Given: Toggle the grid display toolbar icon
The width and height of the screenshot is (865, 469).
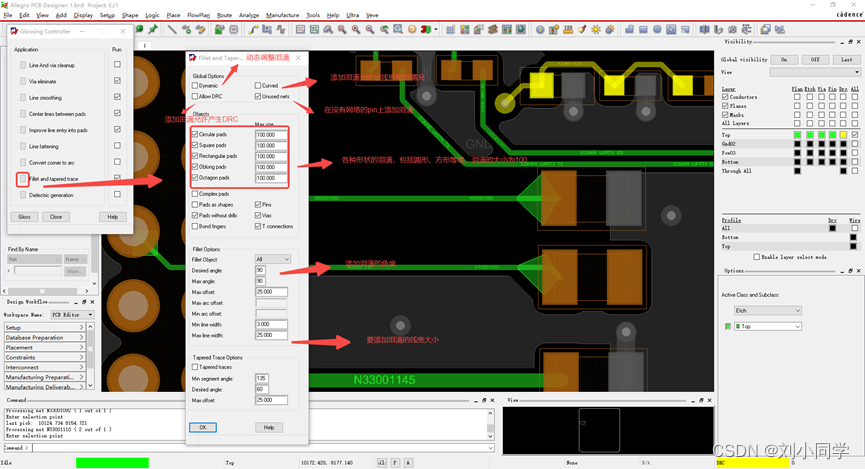Looking at the screenshot, I should (451, 29).
